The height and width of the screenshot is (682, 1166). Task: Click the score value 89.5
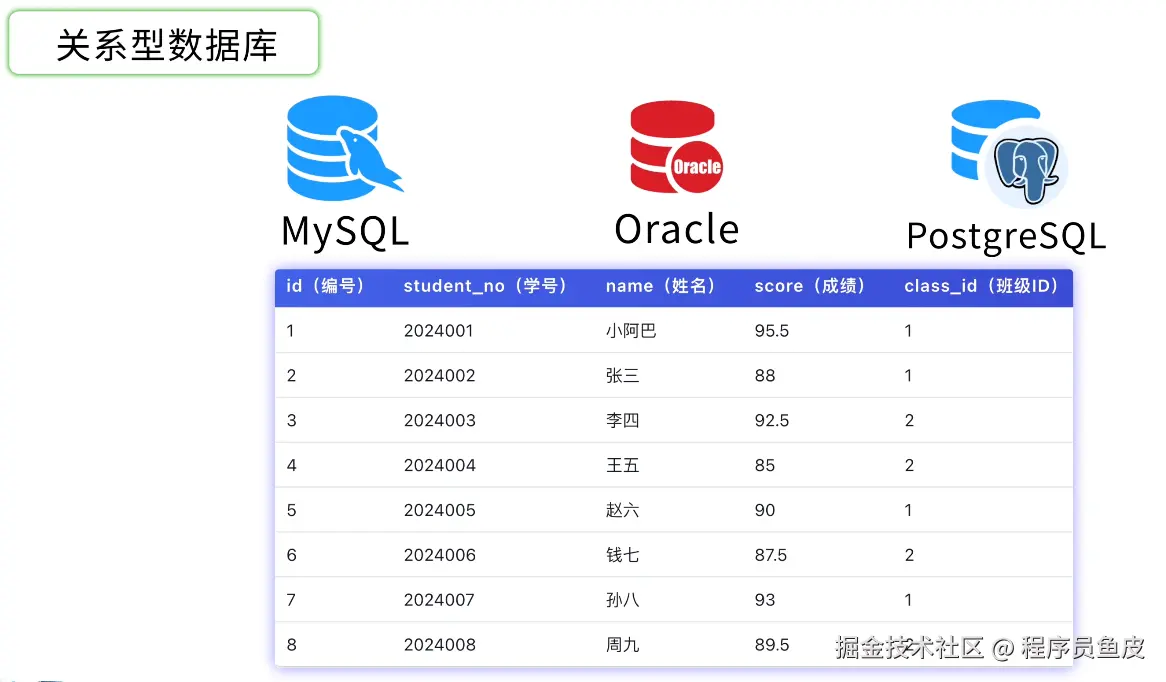(x=772, y=645)
